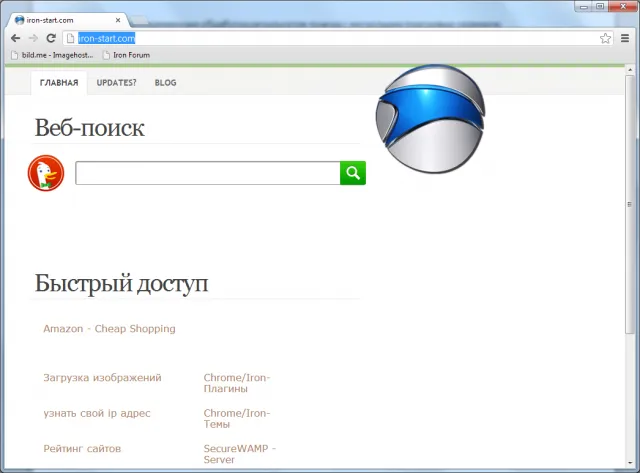Screen dimensions: 640x473
Task: Minimize the browser window
Action: 584,7
